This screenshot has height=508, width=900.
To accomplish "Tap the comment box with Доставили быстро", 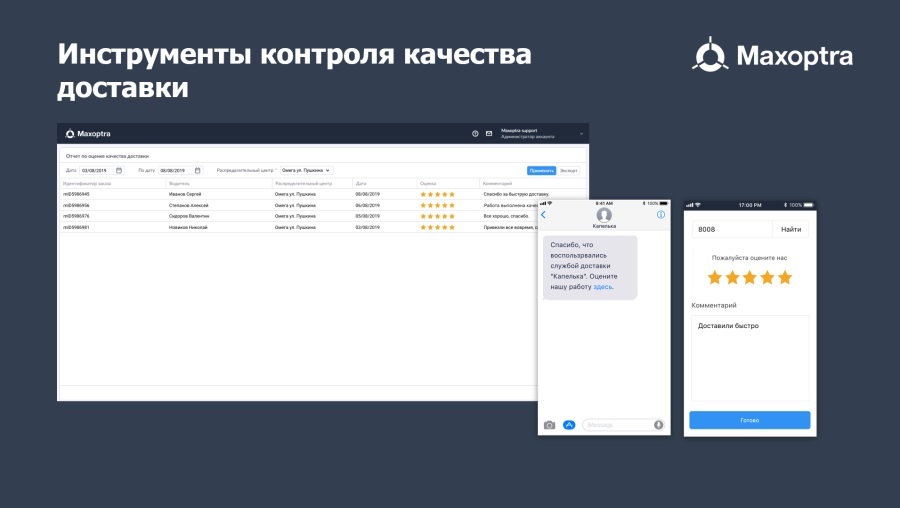I will [x=750, y=358].
